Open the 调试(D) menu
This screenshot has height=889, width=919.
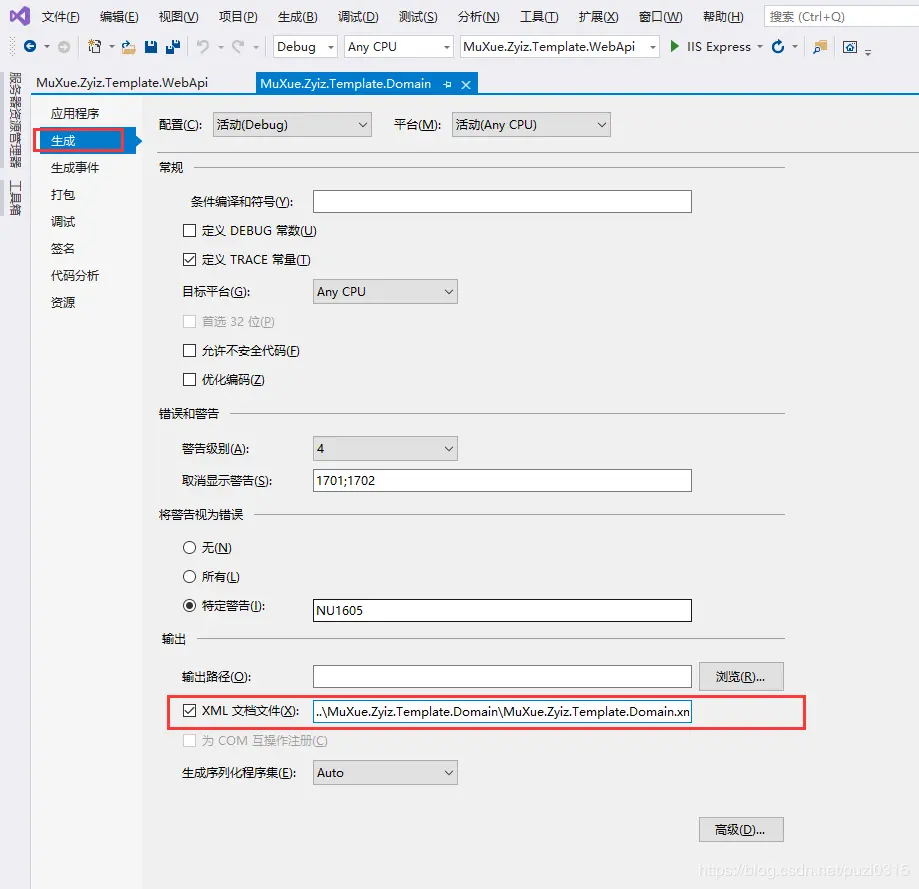(x=358, y=17)
